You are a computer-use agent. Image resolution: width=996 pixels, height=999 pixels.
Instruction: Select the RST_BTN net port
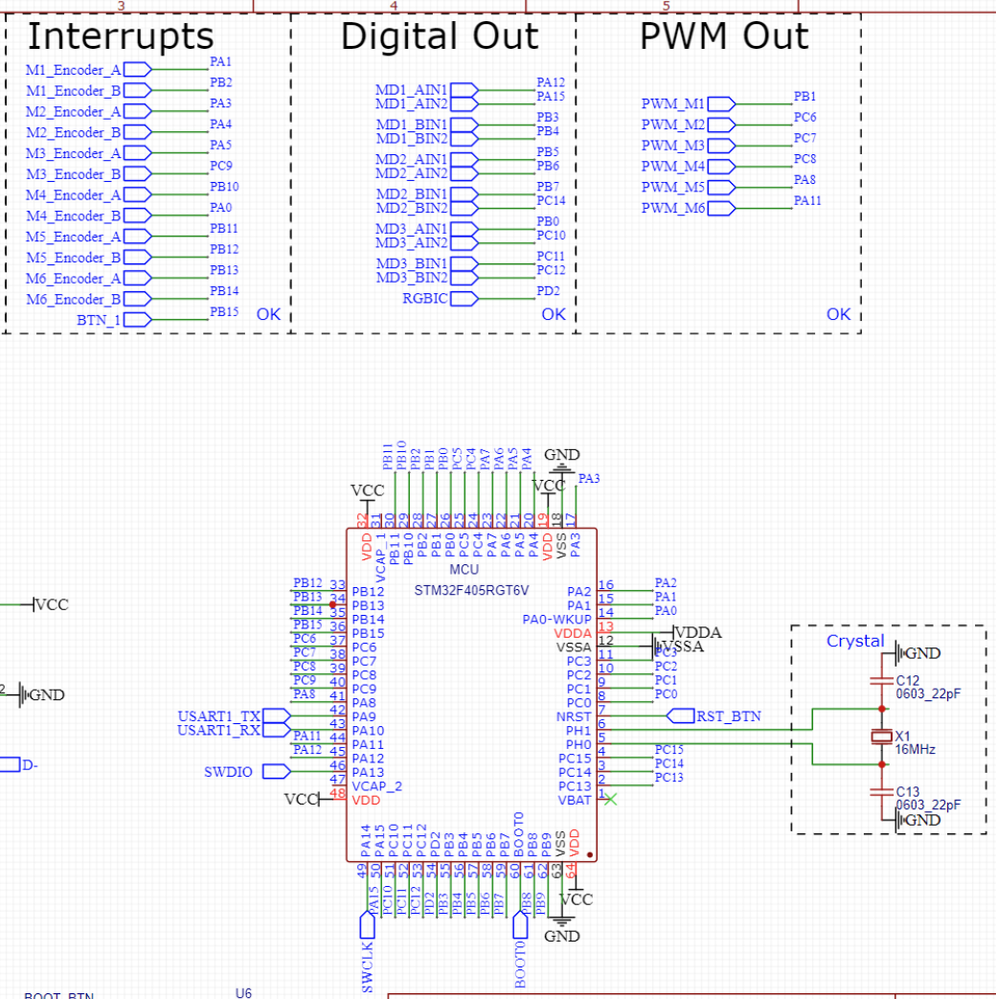[x=680, y=716]
